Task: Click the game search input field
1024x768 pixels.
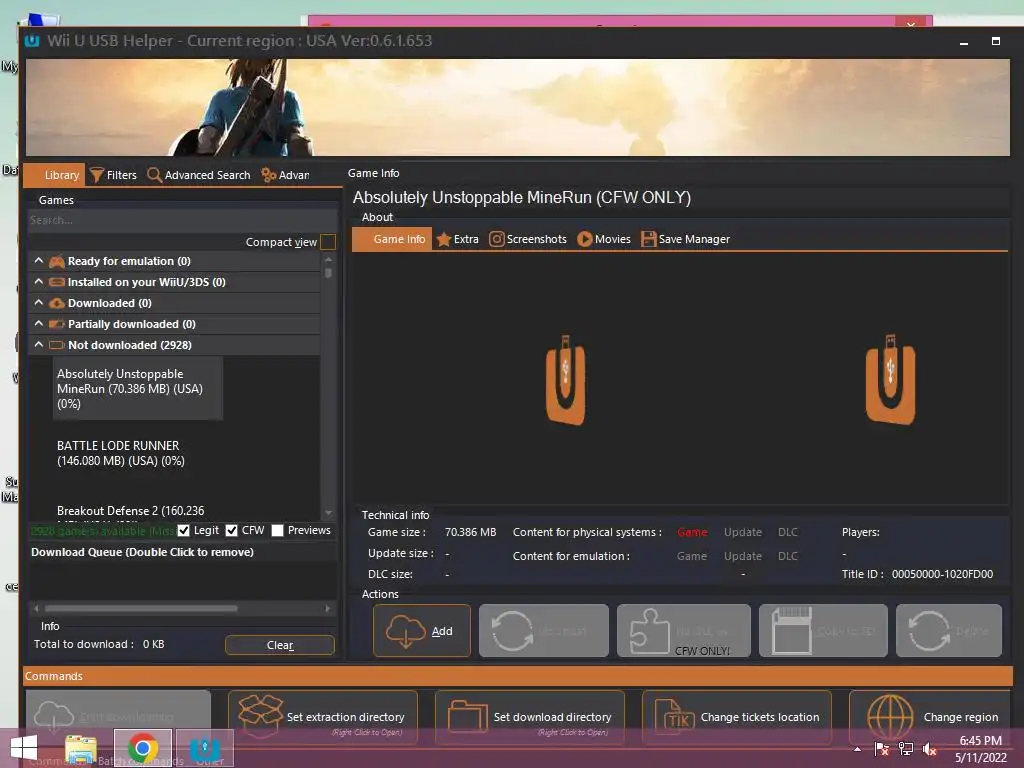Action: pos(182,221)
